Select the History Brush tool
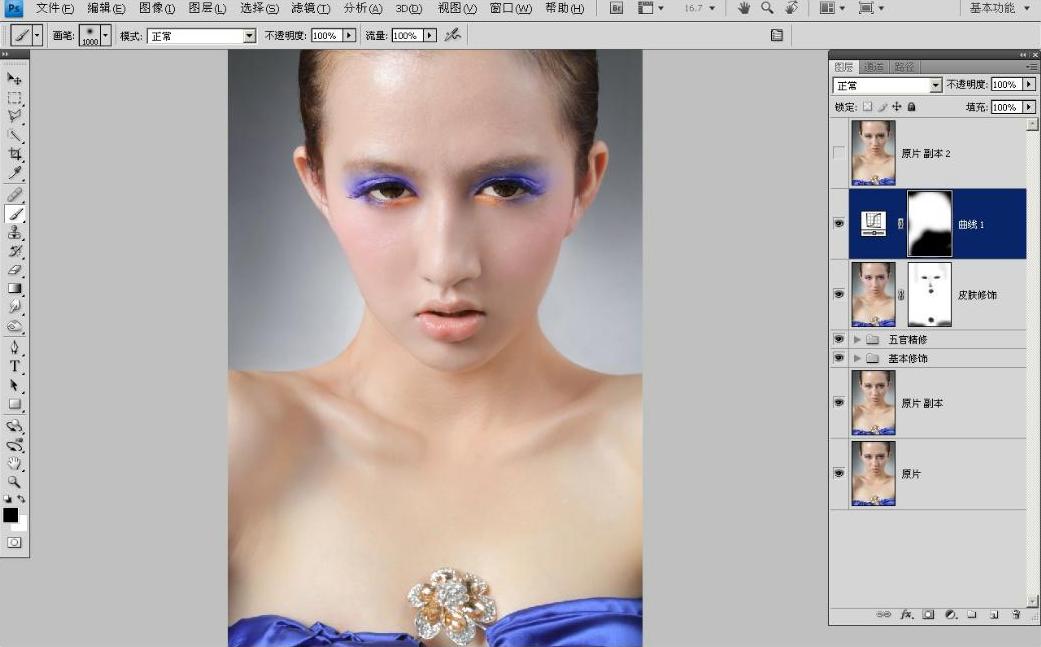The height and width of the screenshot is (647, 1041). 14,252
